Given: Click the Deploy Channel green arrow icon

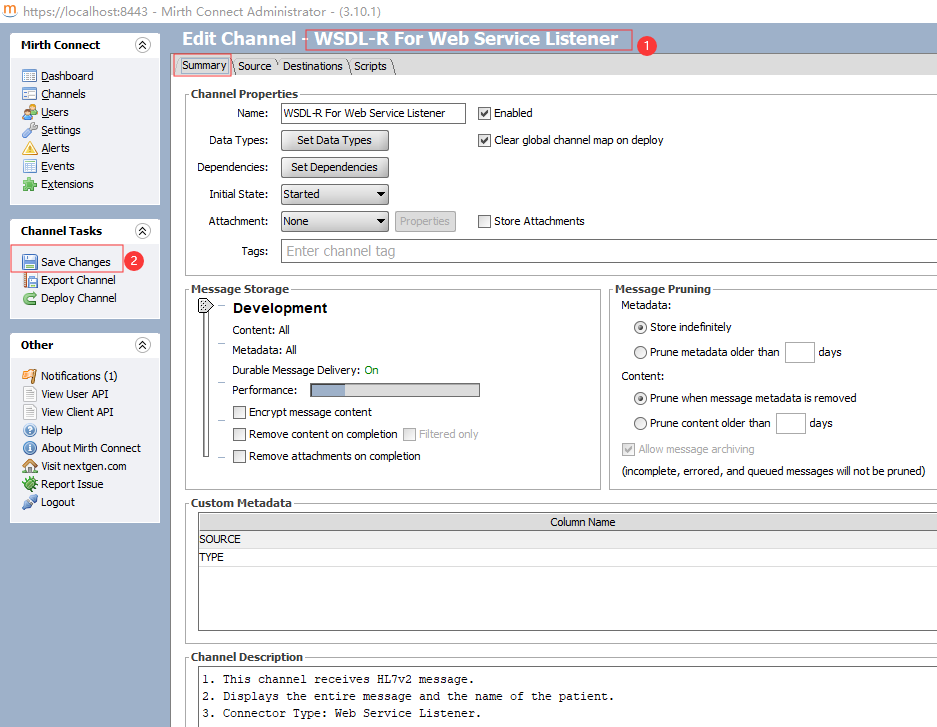Looking at the screenshot, I should [29, 298].
